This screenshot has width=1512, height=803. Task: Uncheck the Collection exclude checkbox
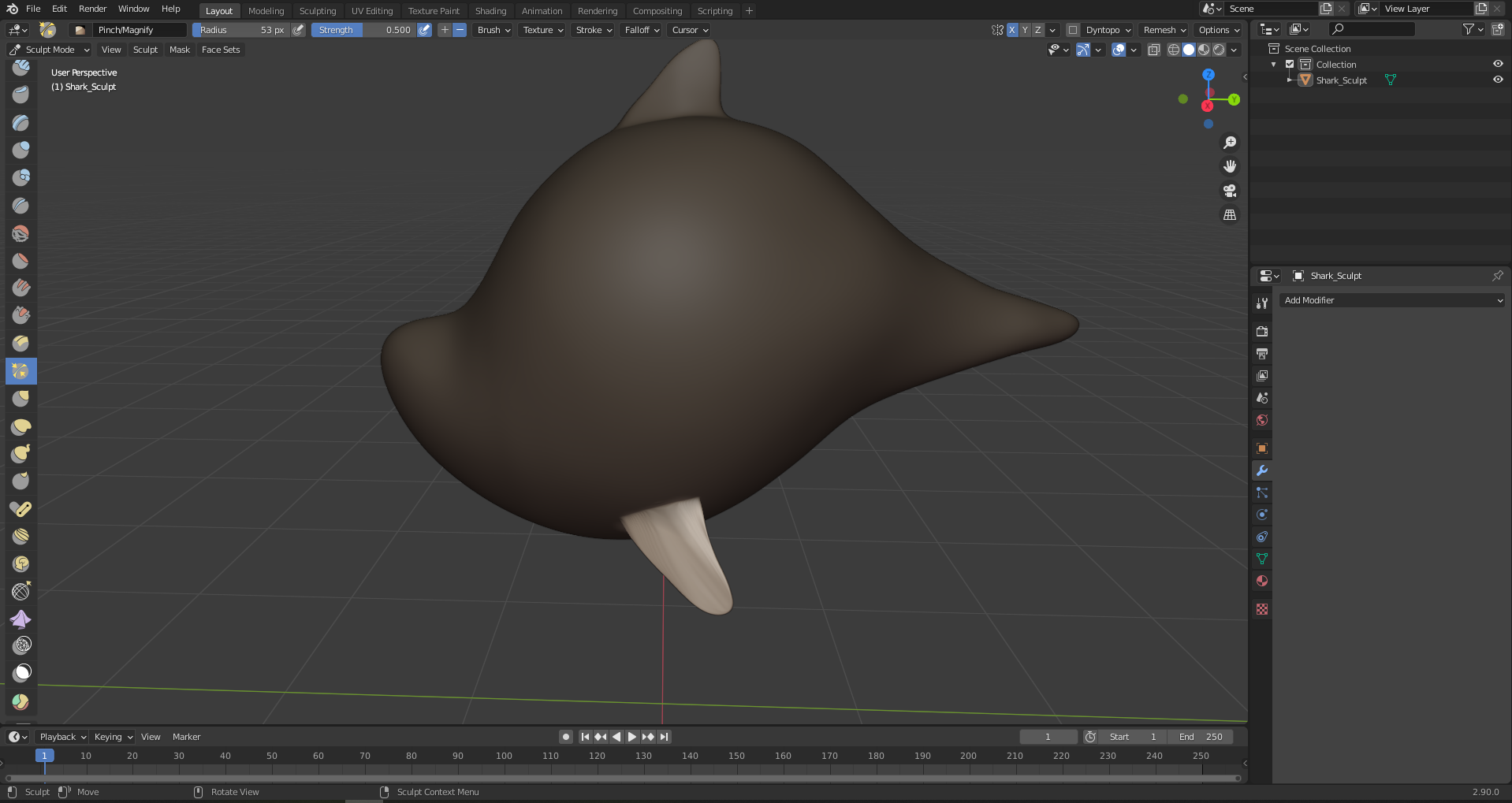[x=1290, y=65]
